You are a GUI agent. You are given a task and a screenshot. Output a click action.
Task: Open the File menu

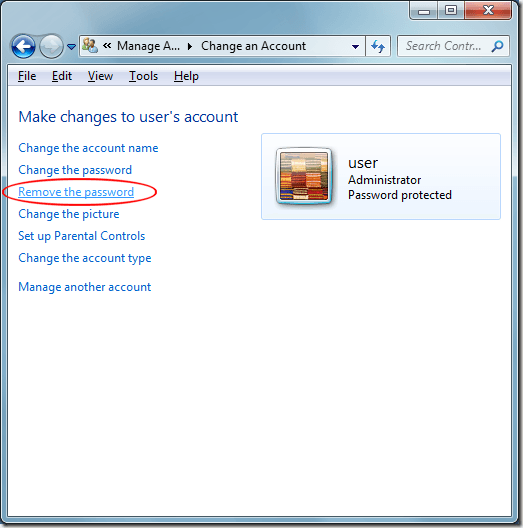(x=27, y=76)
